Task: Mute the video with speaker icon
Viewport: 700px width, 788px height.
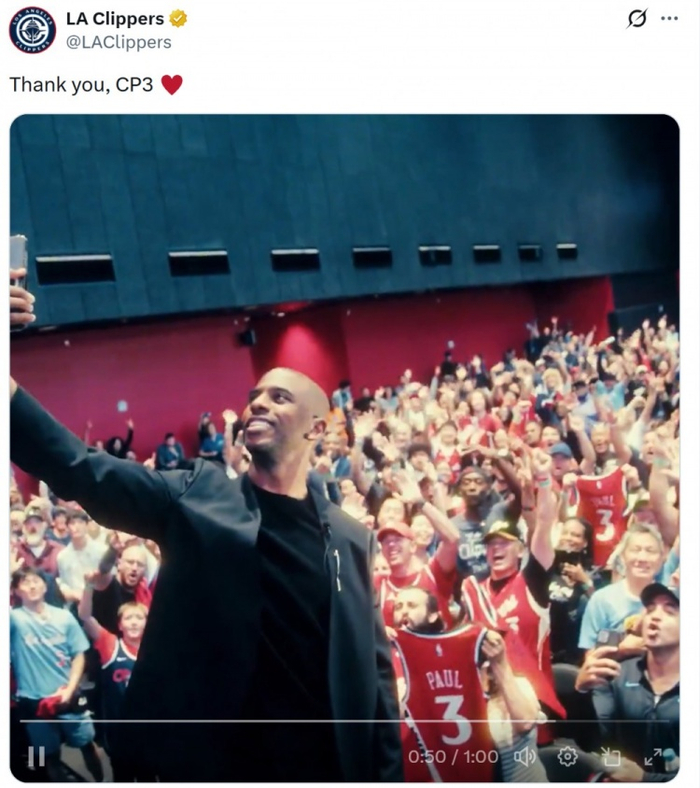Action: point(525,756)
